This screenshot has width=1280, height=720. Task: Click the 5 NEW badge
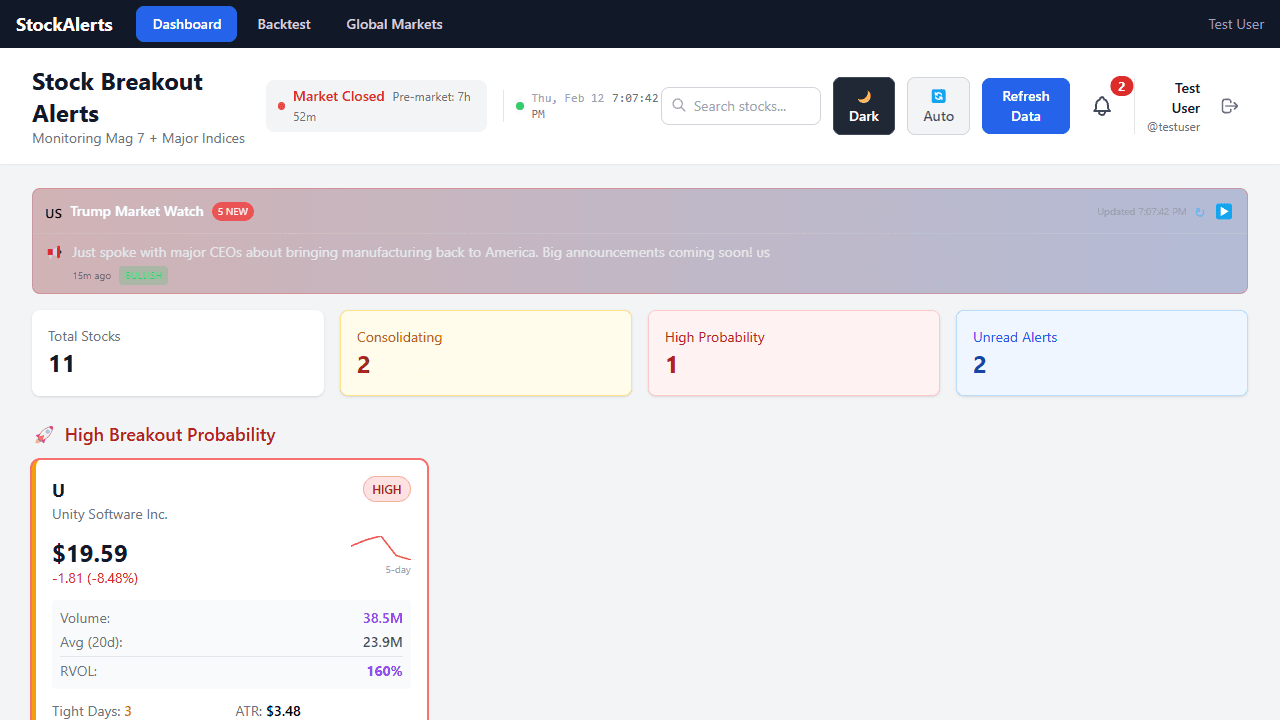click(232, 212)
